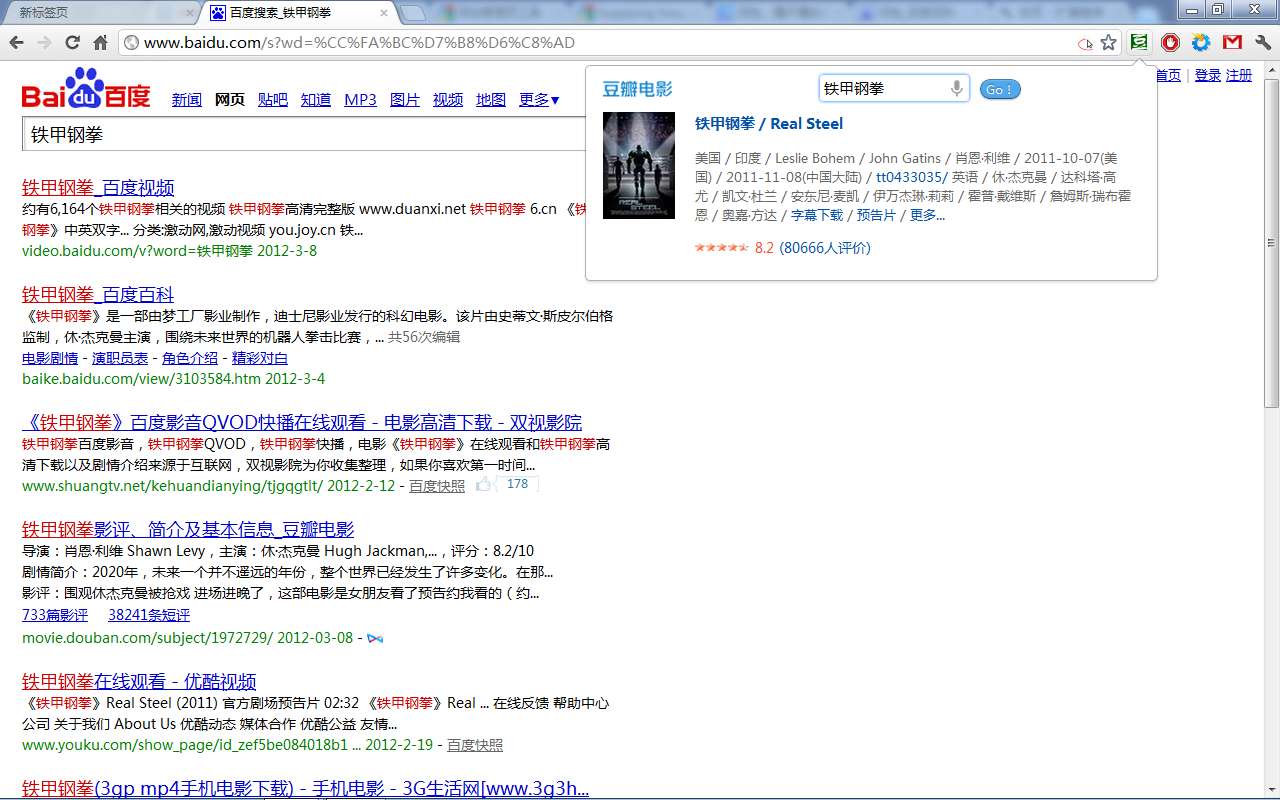Click the 字幕下载 link in popup

point(817,215)
